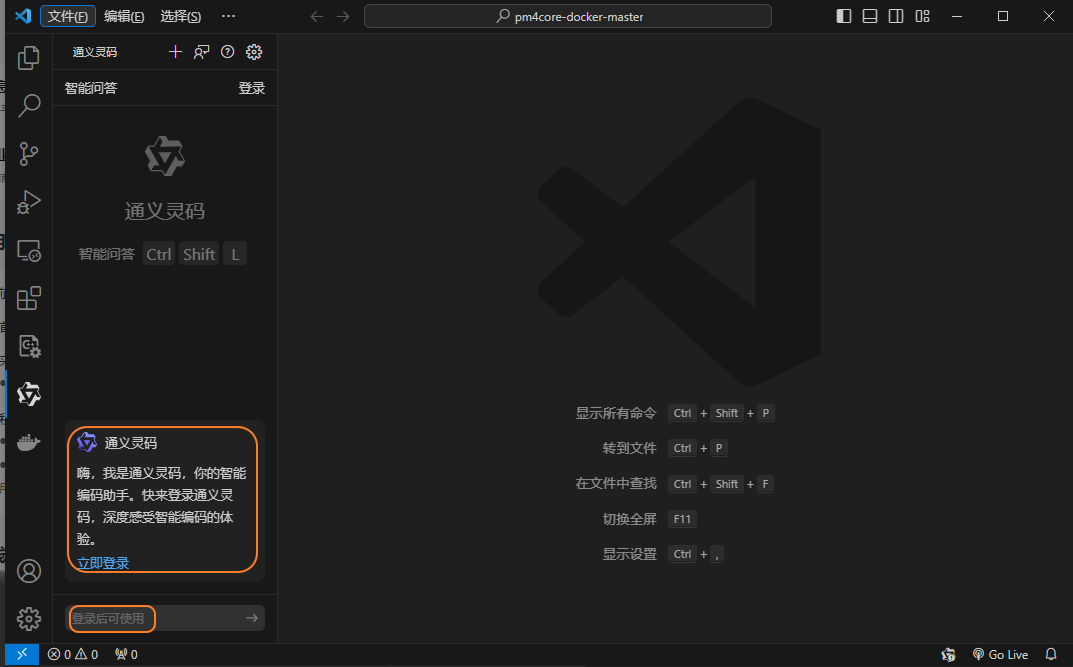Click the 转到文件 shortcut text
Screen dimensions: 1073x667
pos(630,448)
